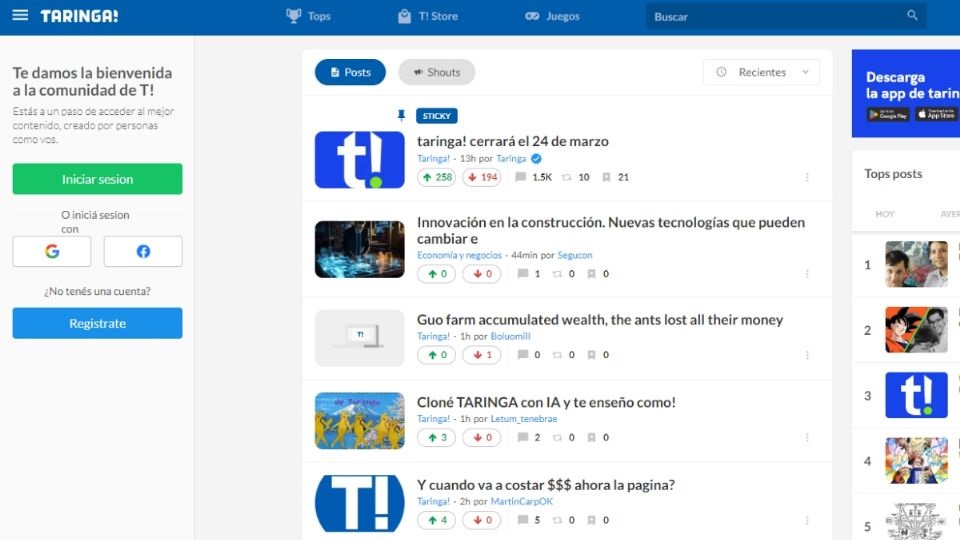
Task: Open options menu of 'Innovación' post
Action: 807,274
